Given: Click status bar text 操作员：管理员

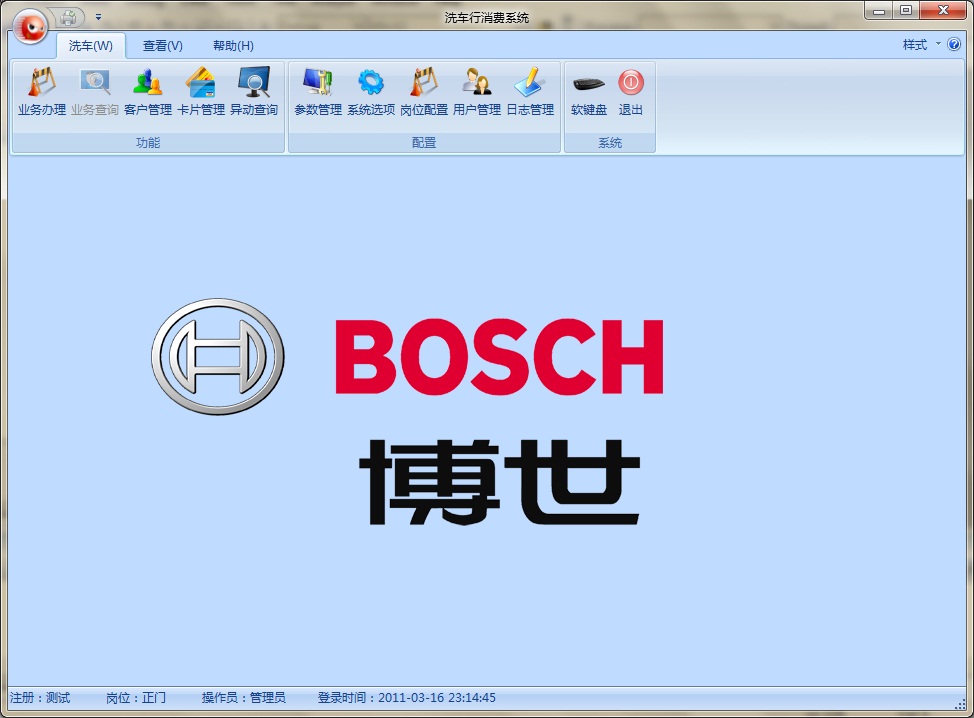Looking at the screenshot, I should pyautogui.click(x=244, y=698).
